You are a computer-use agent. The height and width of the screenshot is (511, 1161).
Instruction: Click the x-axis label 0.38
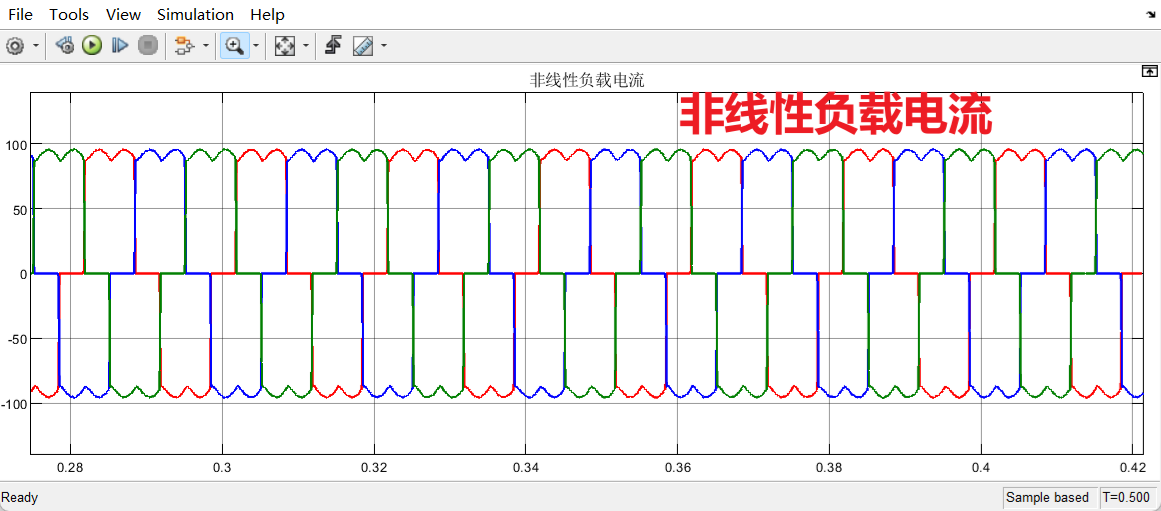click(829, 468)
